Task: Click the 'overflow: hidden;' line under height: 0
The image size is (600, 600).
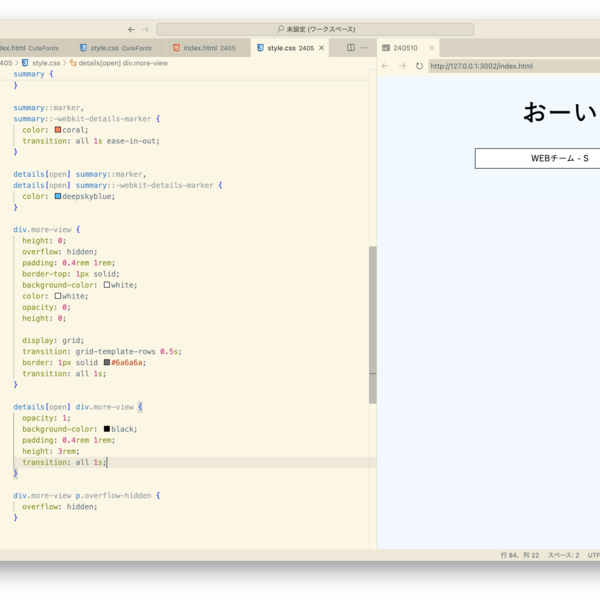Action: pos(60,252)
